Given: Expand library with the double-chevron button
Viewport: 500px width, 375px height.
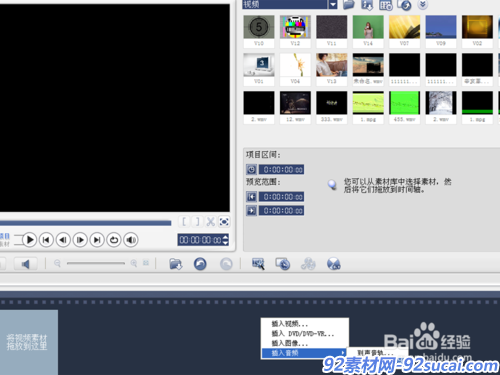Looking at the screenshot, I should click(422, 4).
